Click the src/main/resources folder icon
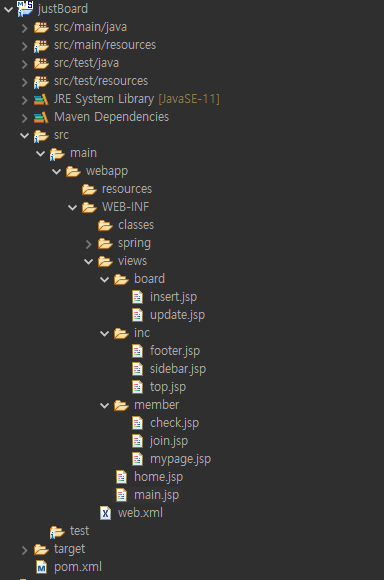Image resolution: width=384 pixels, height=580 pixels. [x=41, y=45]
